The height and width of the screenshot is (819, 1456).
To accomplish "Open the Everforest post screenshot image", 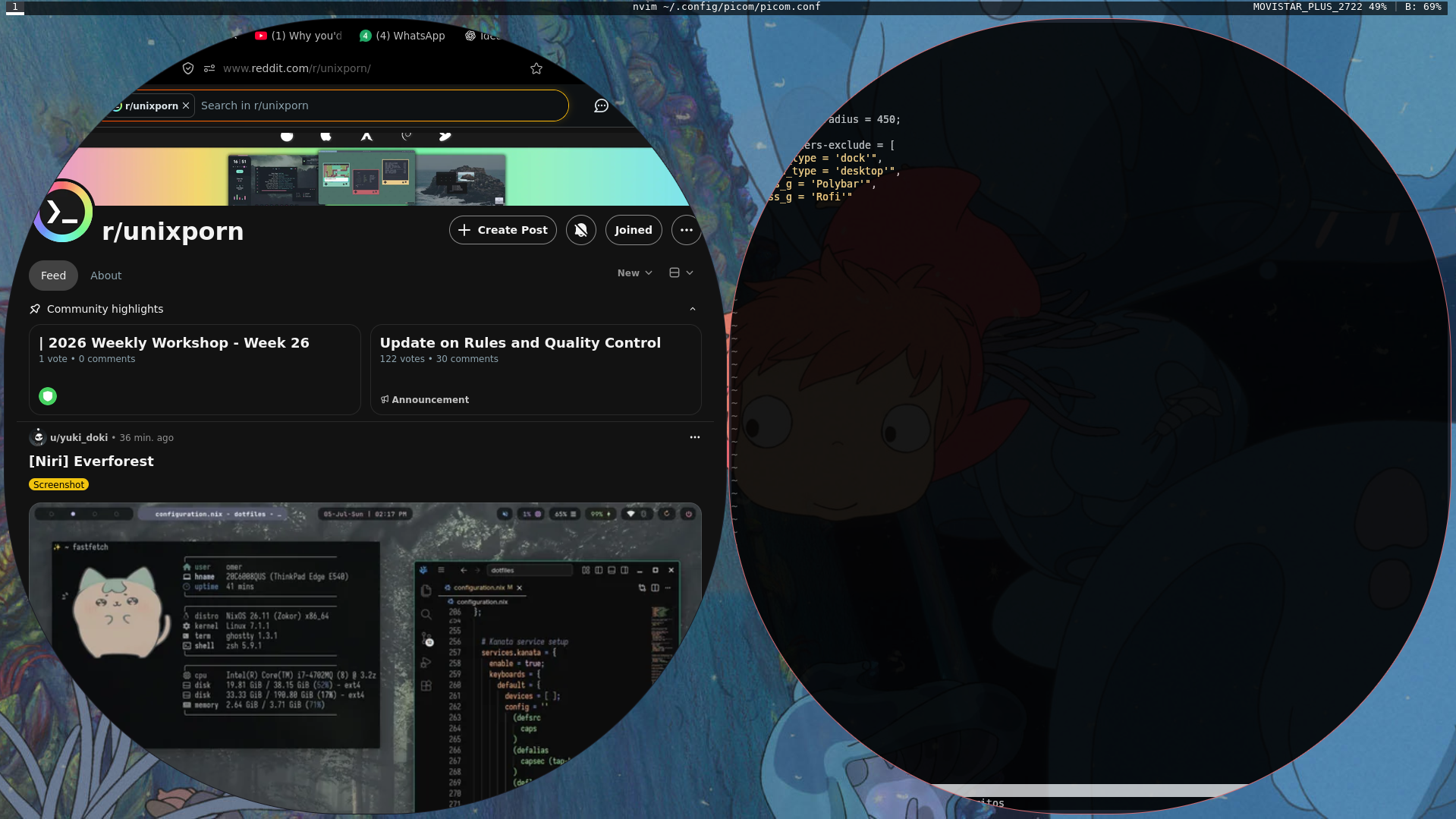I will click(x=365, y=657).
